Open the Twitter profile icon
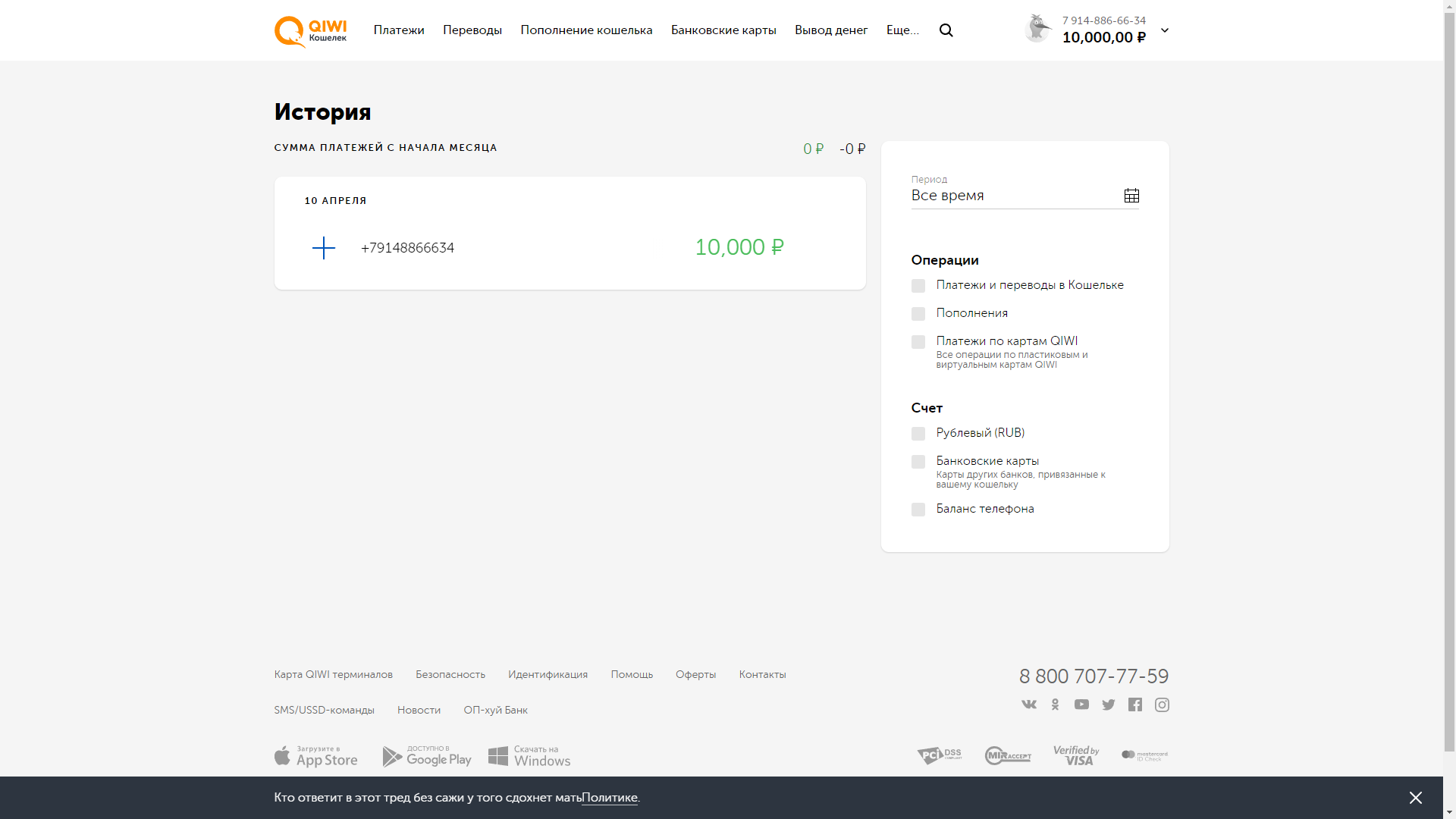 [x=1108, y=704]
